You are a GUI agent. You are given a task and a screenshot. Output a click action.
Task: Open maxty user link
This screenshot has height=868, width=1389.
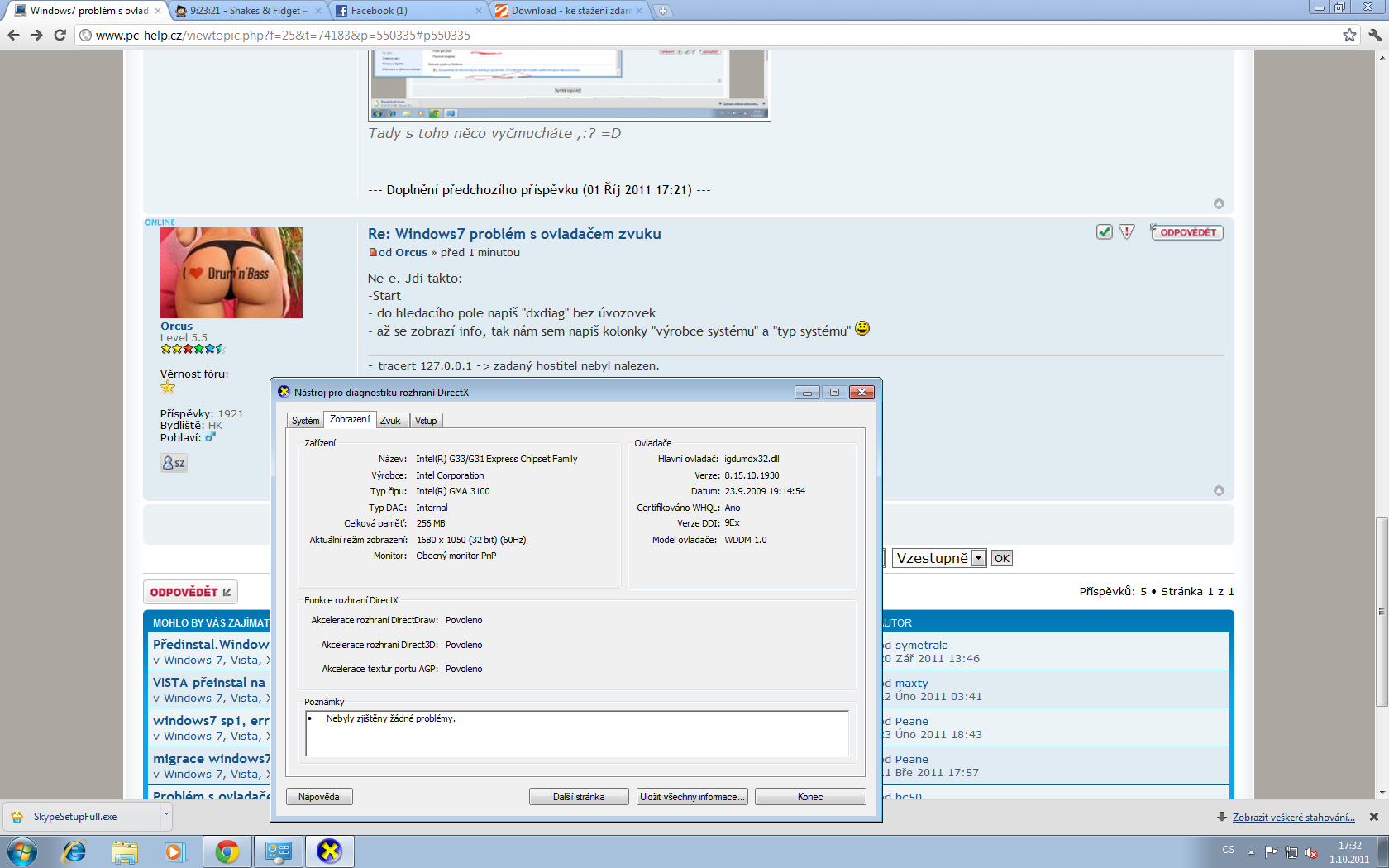click(911, 683)
